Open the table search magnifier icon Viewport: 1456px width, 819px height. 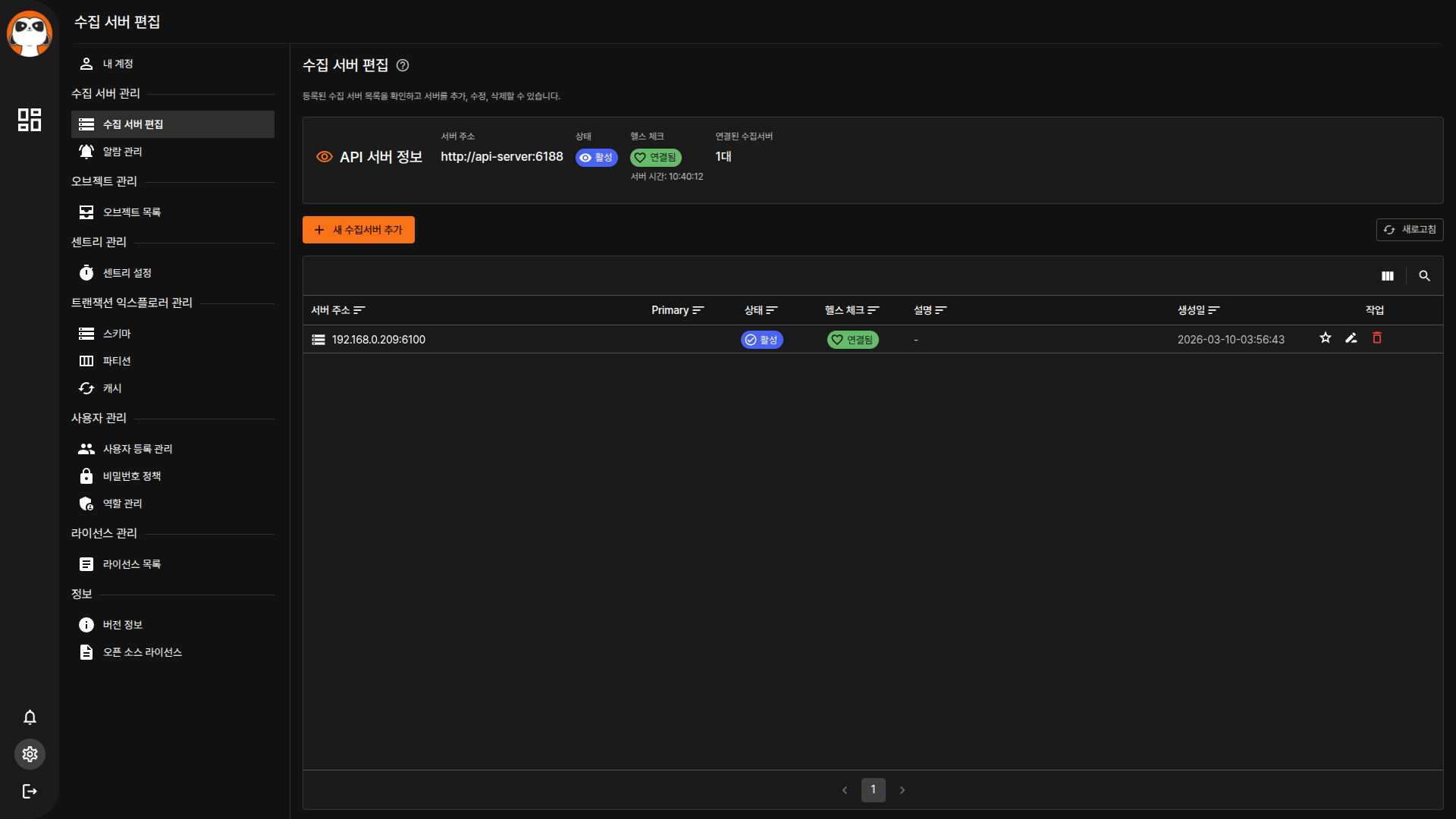(x=1424, y=276)
